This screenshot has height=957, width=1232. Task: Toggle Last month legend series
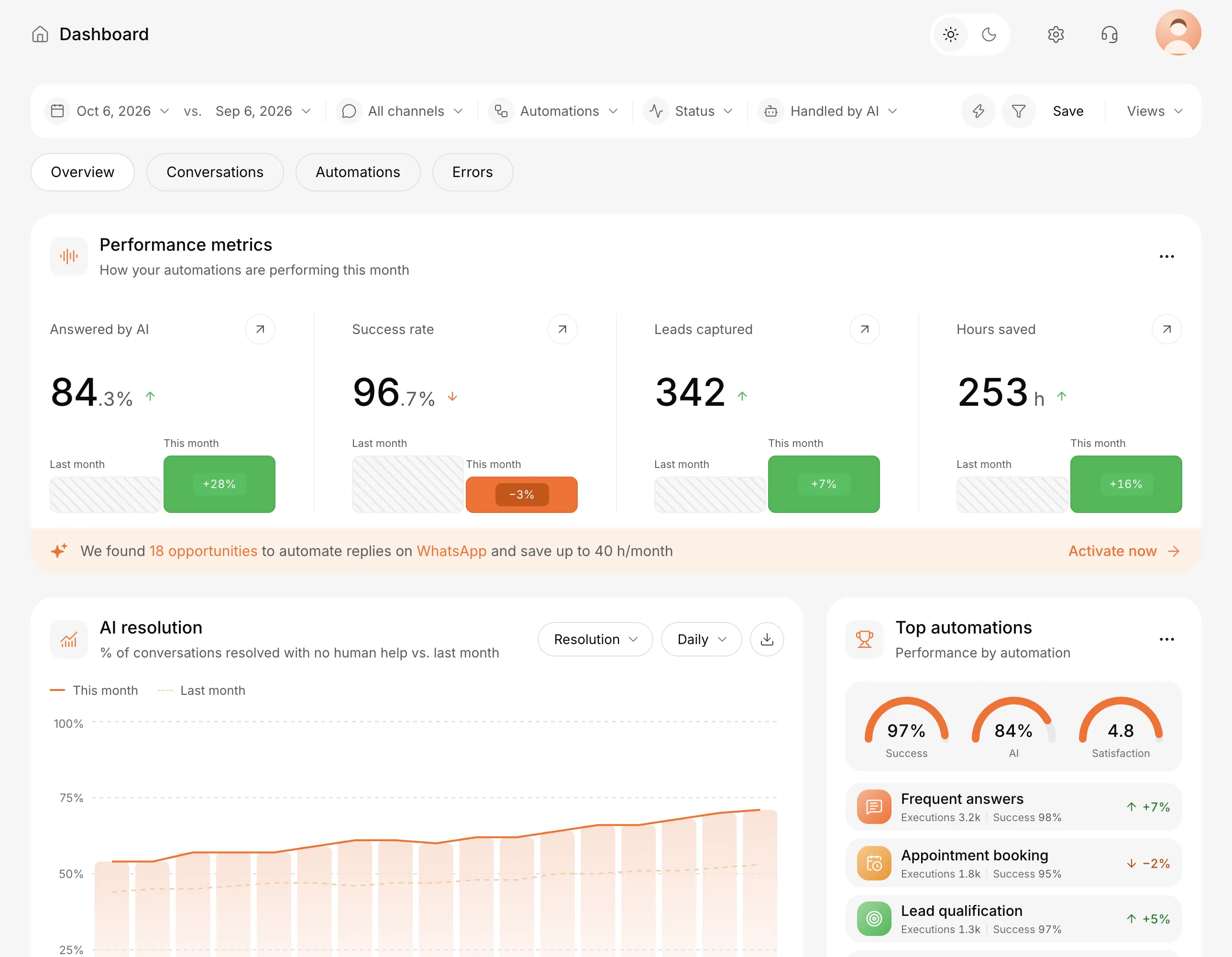point(201,690)
